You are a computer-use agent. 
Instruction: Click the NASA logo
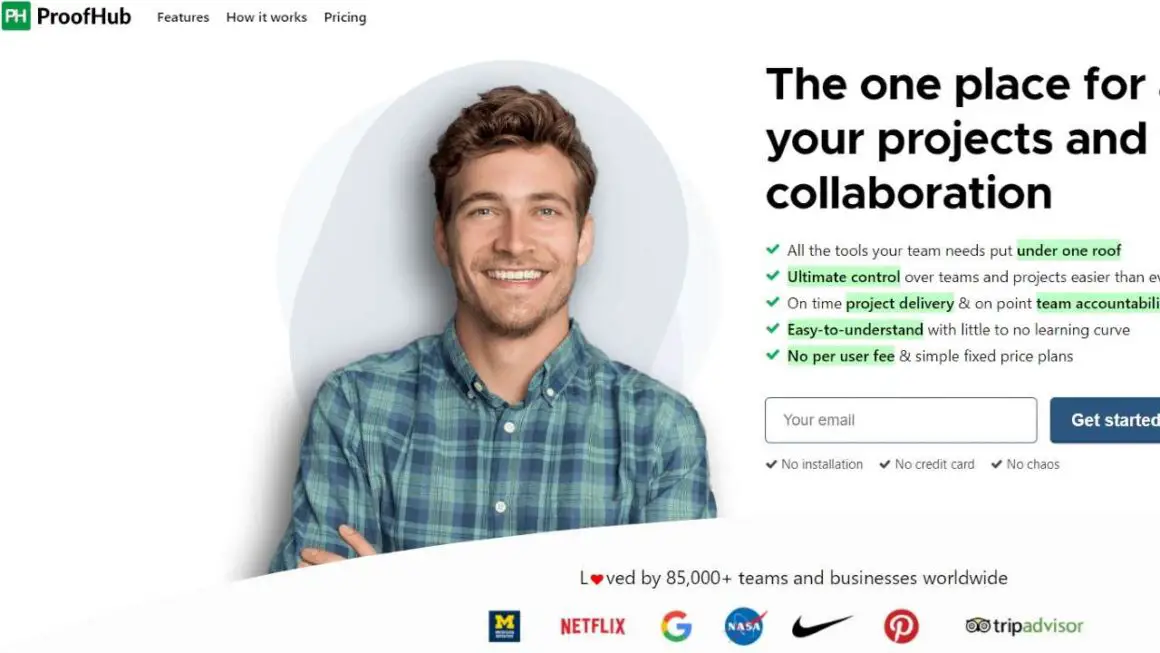(x=745, y=626)
